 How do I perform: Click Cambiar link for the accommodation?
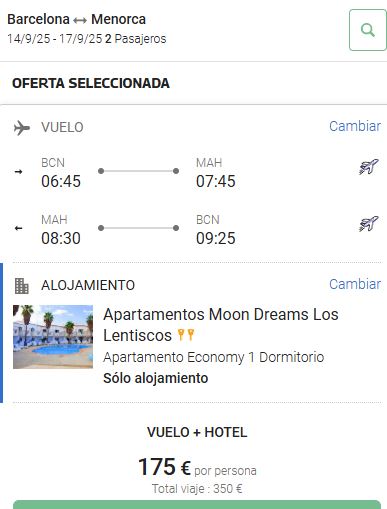coord(355,284)
